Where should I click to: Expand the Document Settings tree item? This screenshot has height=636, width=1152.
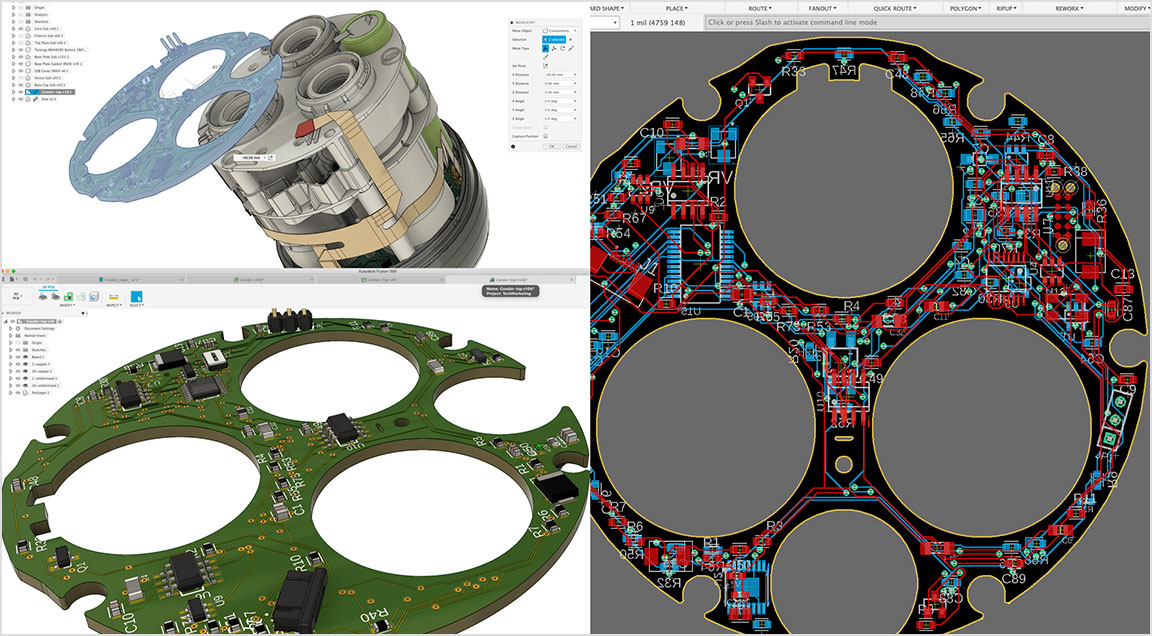[10, 328]
